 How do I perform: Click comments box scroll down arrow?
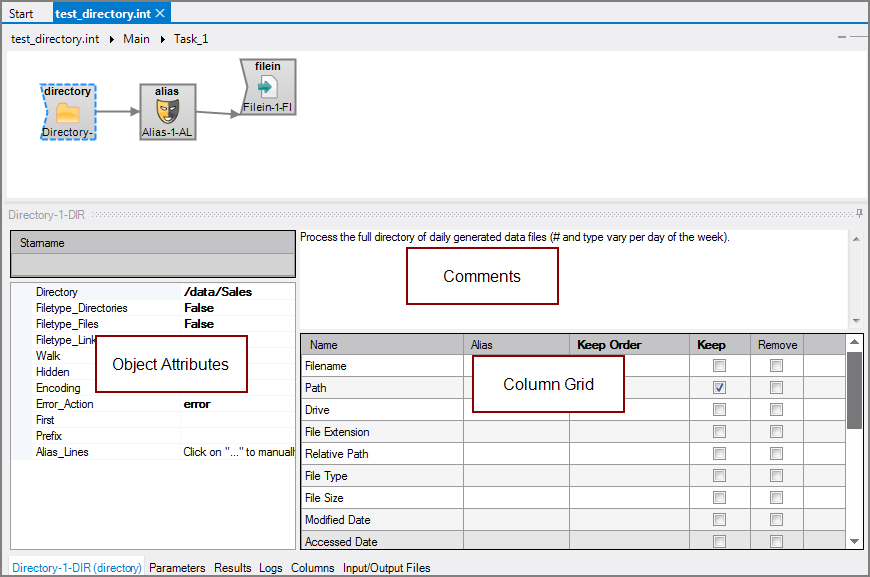856,321
